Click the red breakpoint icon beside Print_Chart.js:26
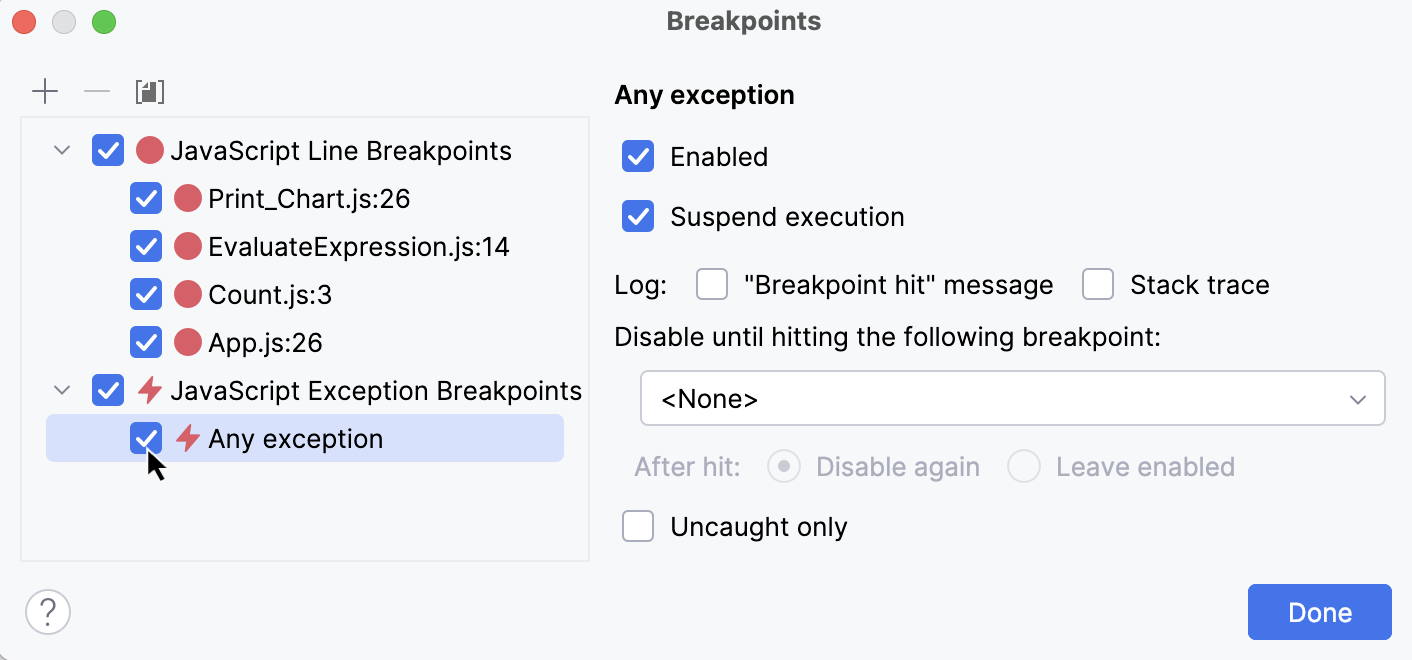Viewport: 1412px width, 660px height. click(x=186, y=198)
